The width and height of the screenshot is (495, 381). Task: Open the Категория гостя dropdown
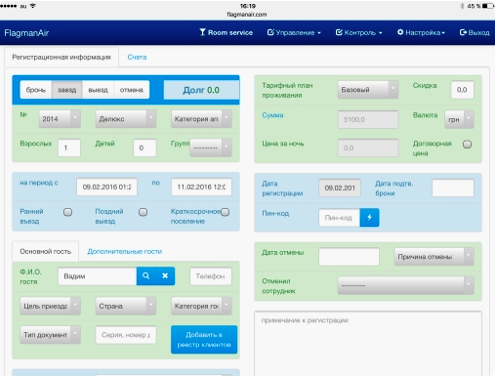tap(201, 306)
